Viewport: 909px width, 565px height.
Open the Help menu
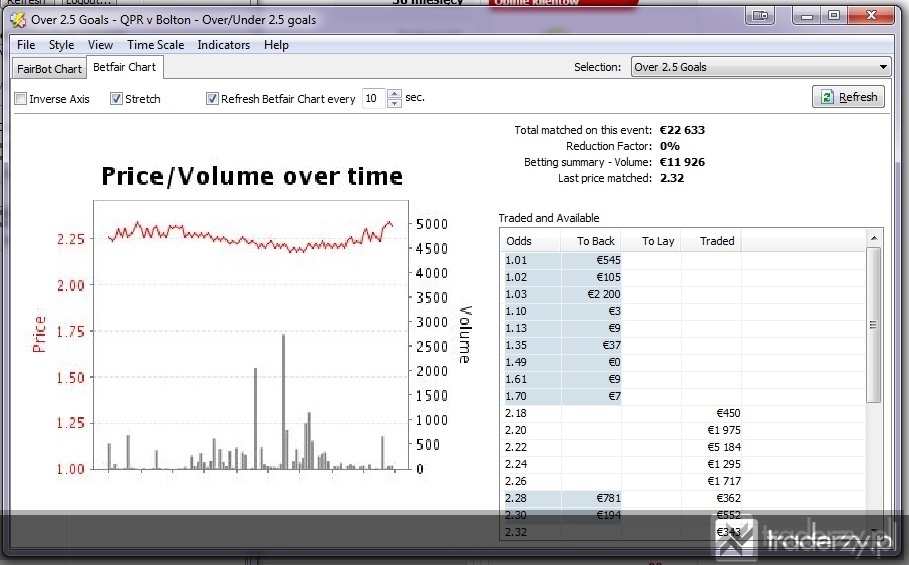click(x=276, y=45)
